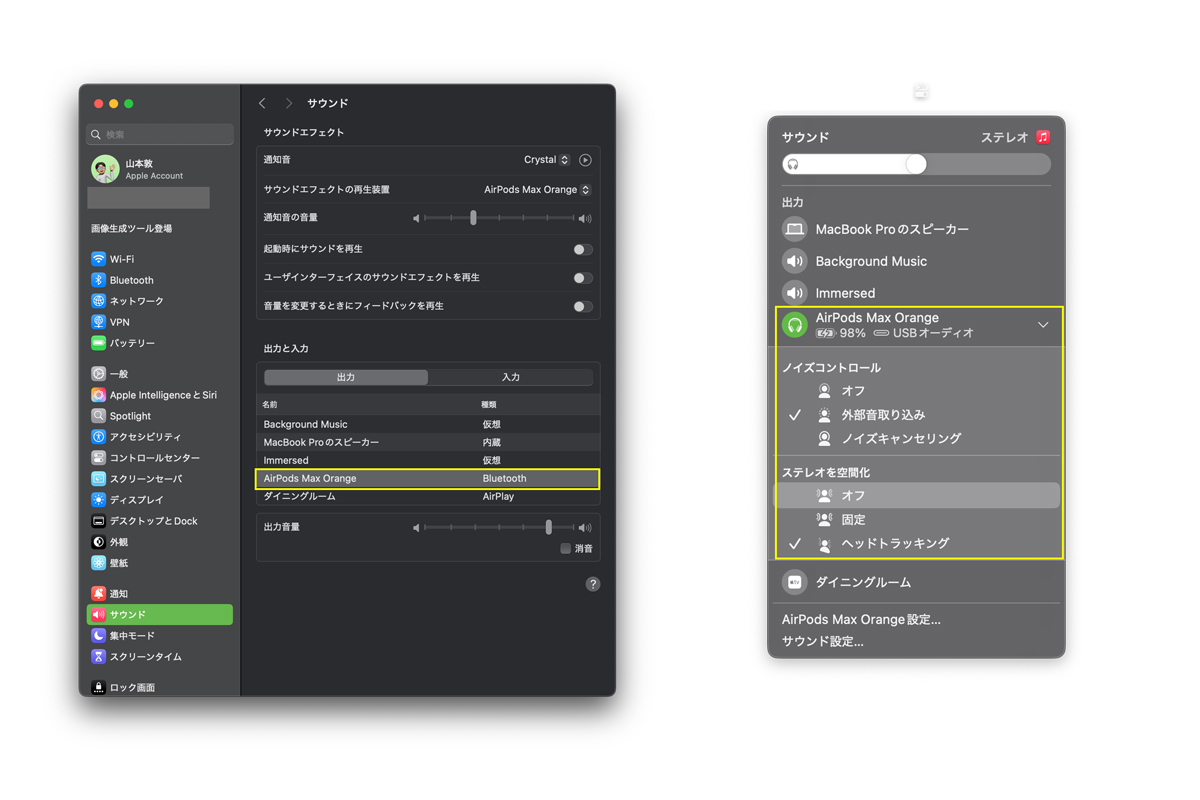Select the バッテリー battery icon
The image size is (1200, 800).
(x=98, y=343)
